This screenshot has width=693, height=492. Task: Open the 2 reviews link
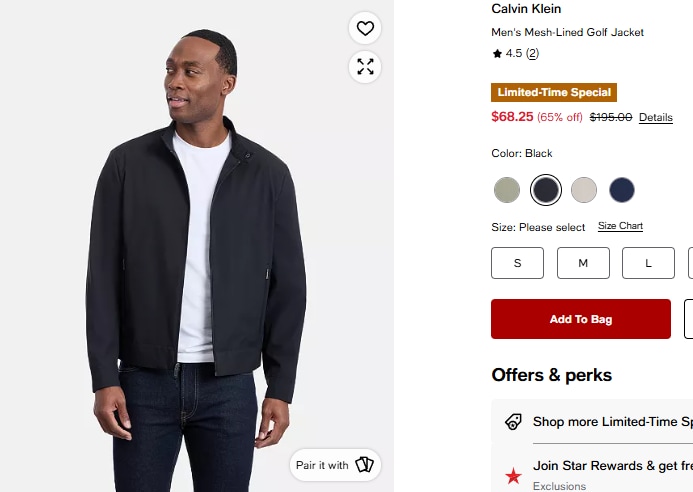pos(533,53)
